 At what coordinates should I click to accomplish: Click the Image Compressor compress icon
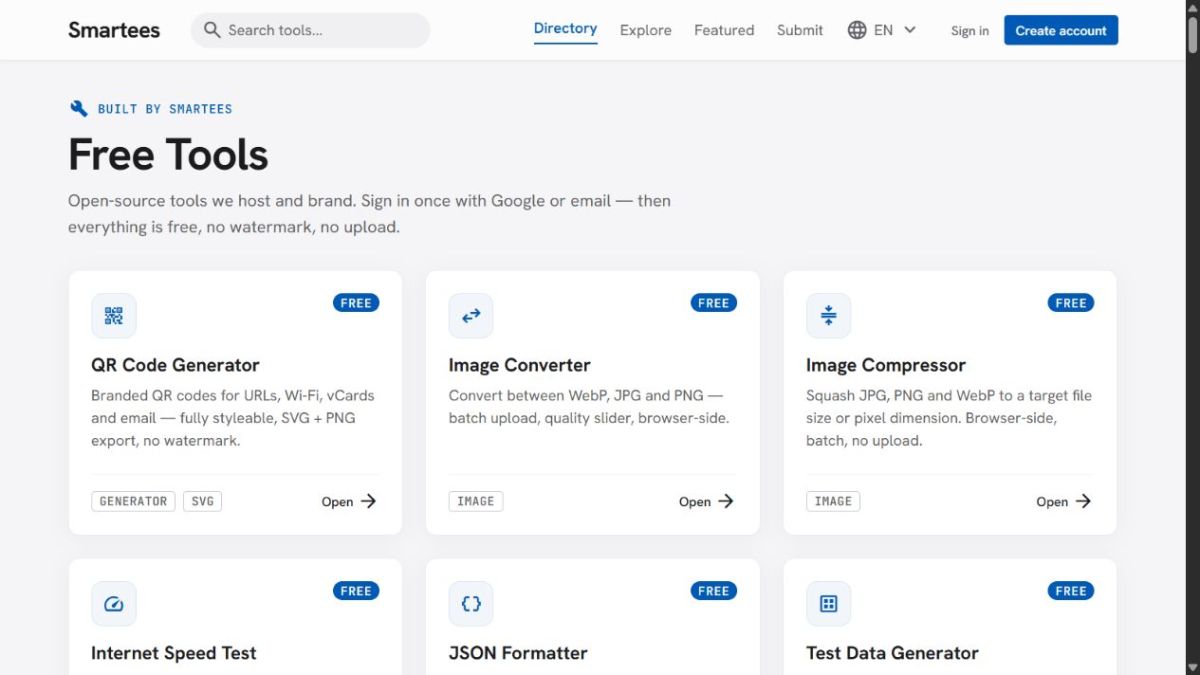pos(828,316)
